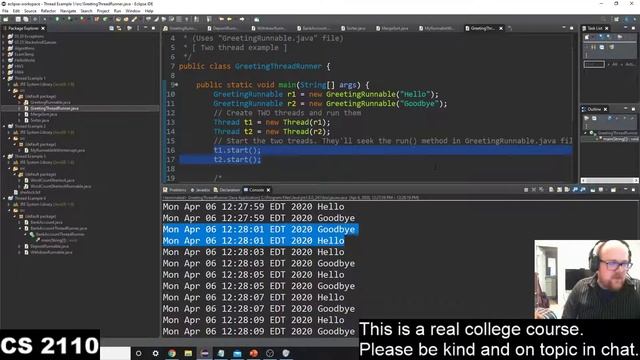Click the New Java Package toolbar icon
This screenshot has height=360, width=640.
click(x=97, y=19)
